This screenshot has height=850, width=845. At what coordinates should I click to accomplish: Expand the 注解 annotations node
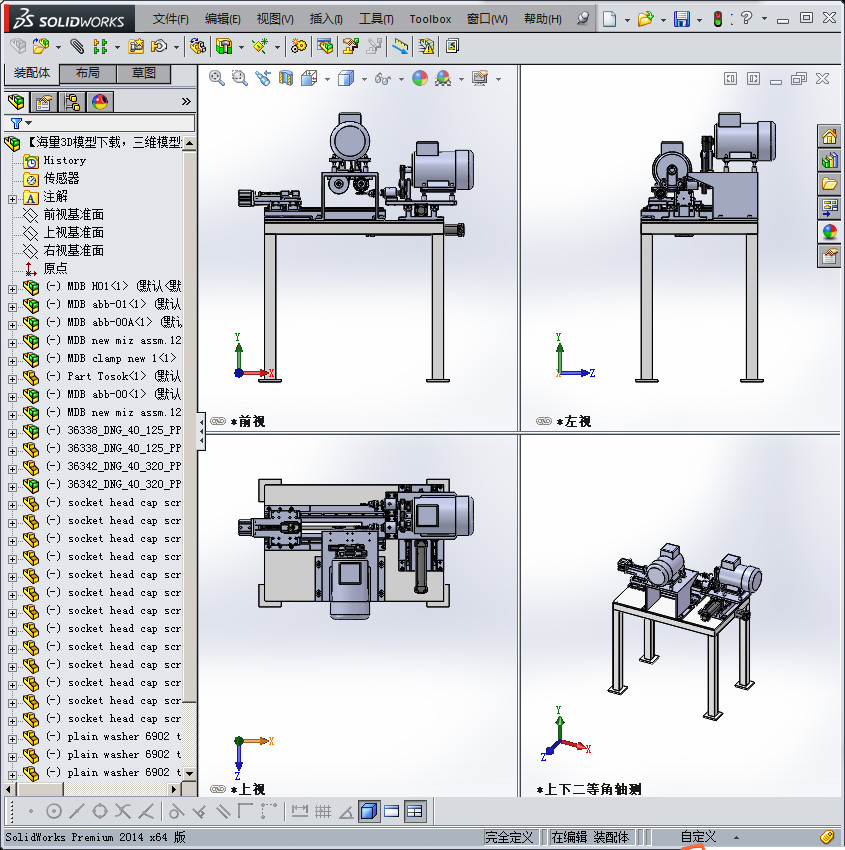click(x=12, y=199)
